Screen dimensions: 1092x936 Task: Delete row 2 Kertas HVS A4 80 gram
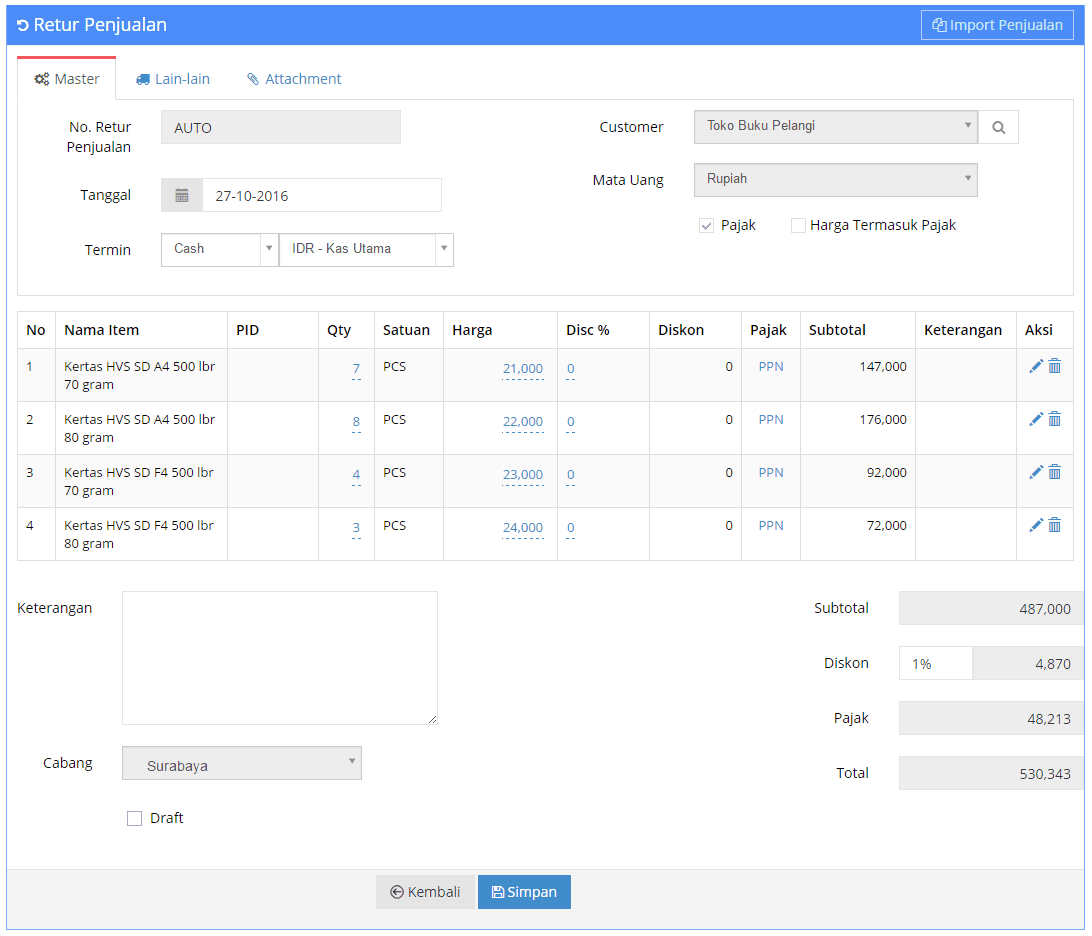(1054, 419)
